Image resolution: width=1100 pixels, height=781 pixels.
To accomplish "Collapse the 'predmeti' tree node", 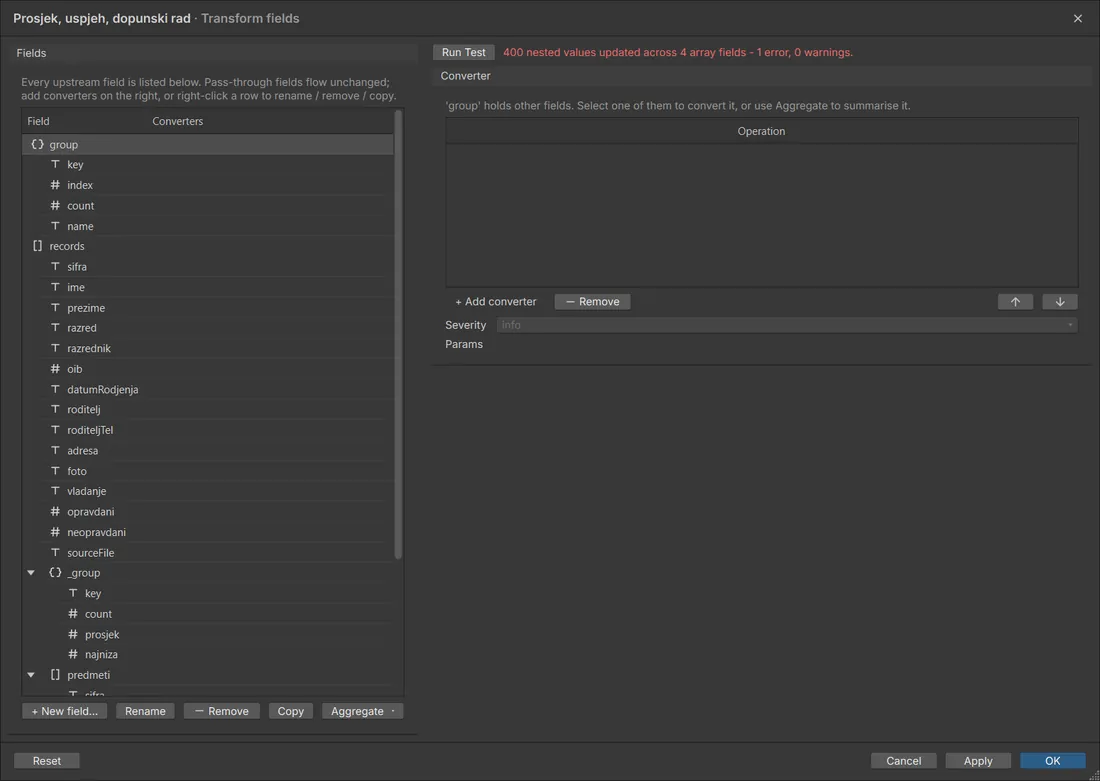I will tap(31, 674).
